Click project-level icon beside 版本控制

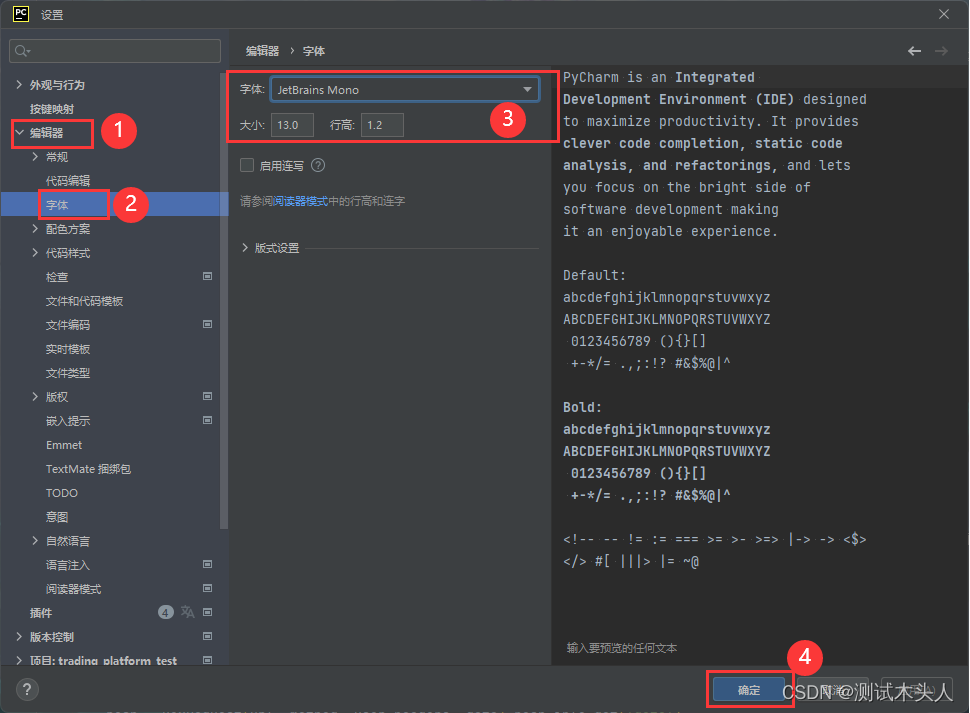point(208,636)
